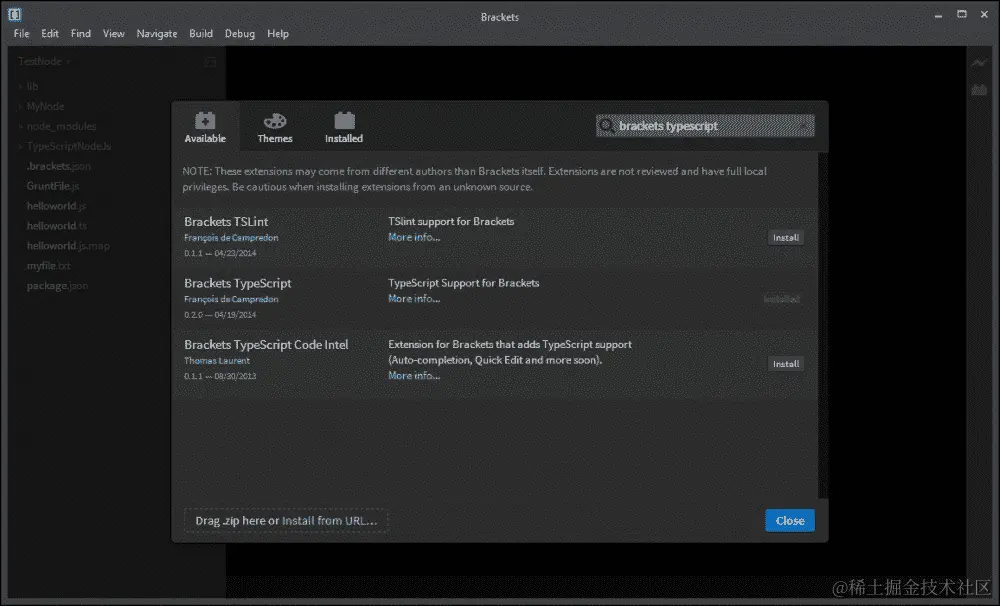Click the Live Preview lightning icon
Image resolution: width=1000 pixels, height=606 pixels.
pyautogui.click(x=979, y=63)
